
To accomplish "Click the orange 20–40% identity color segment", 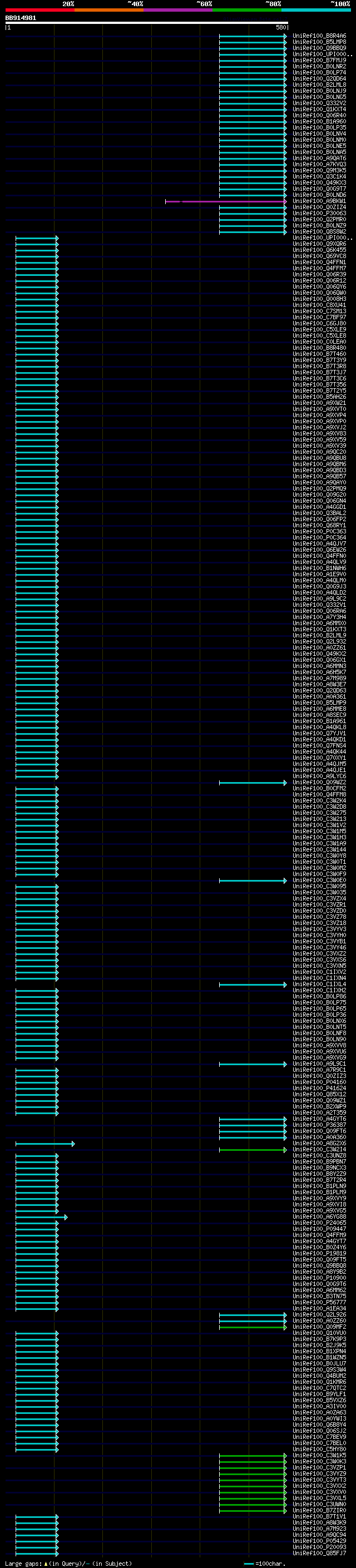I will pos(109,10).
